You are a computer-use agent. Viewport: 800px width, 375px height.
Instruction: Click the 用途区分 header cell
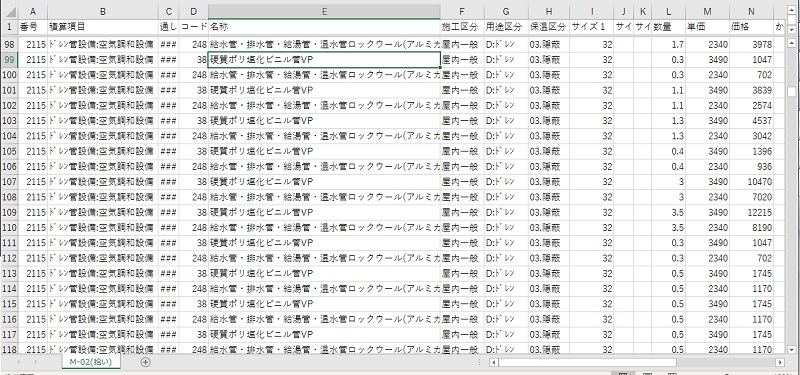click(x=506, y=27)
